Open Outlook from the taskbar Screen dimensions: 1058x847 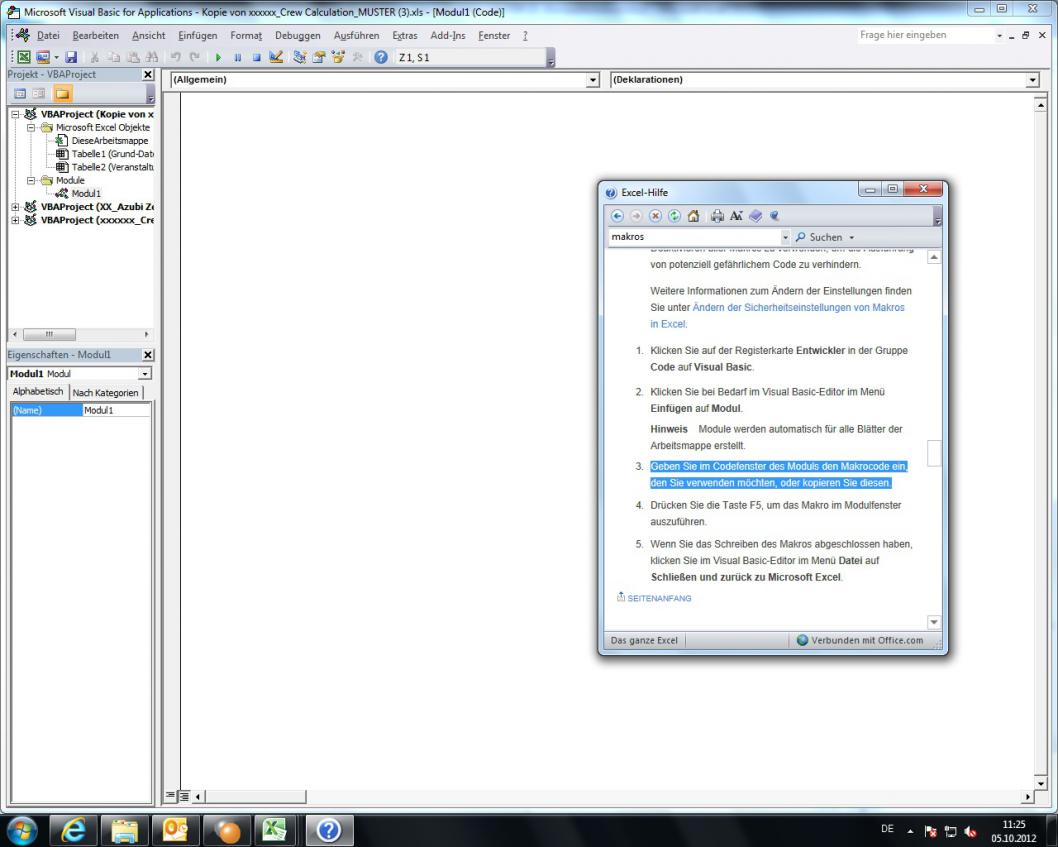coord(175,830)
